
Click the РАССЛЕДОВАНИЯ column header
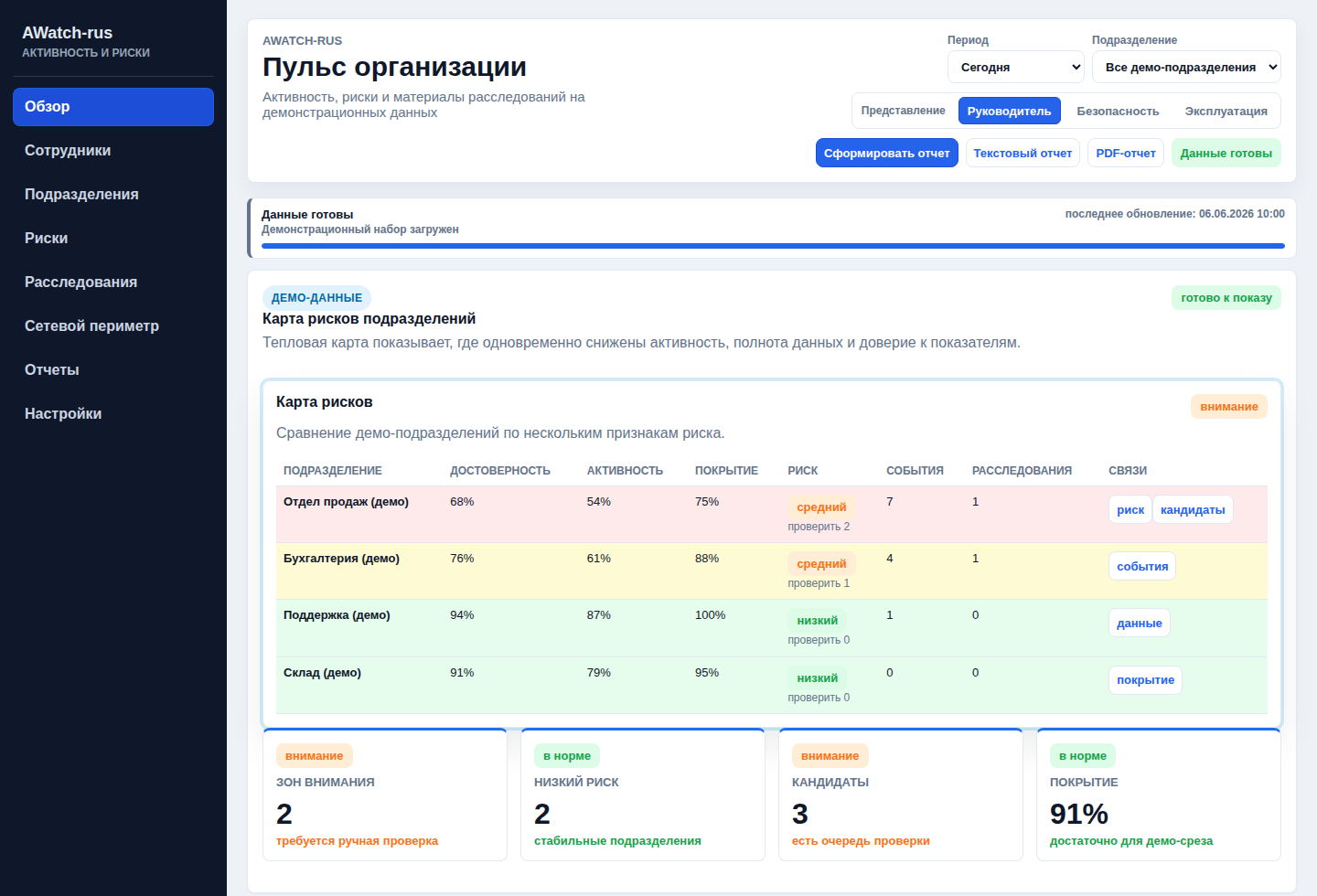tap(1022, 470)
